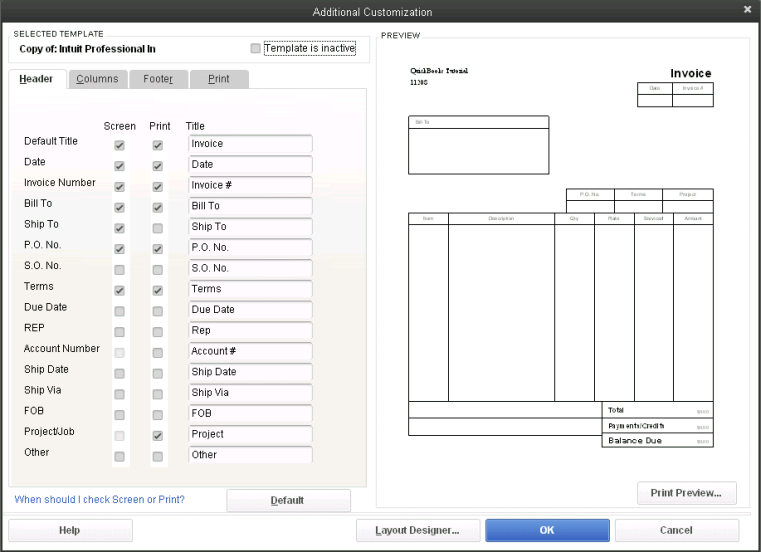Check Screen box for Ship Via

(x=119, y=394)
